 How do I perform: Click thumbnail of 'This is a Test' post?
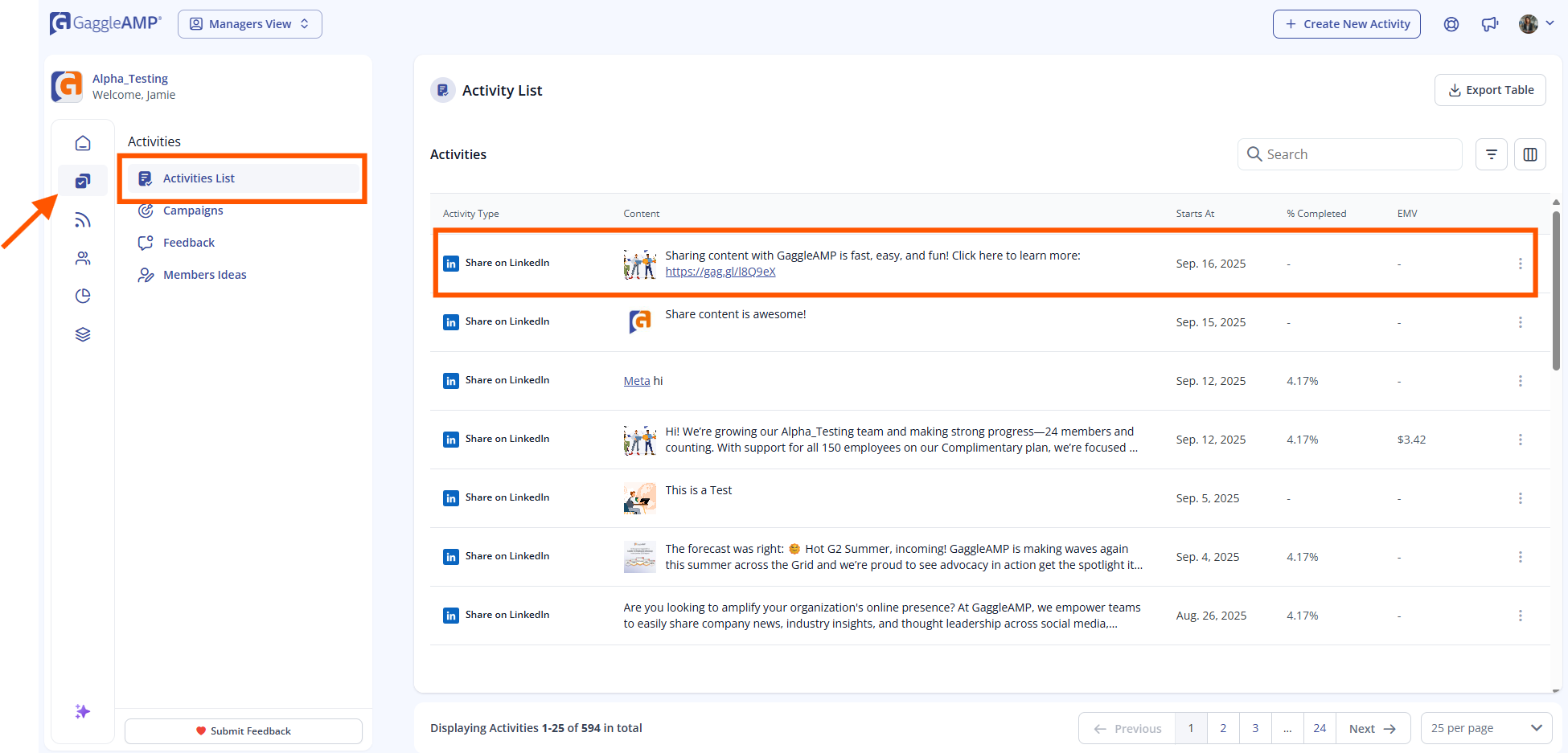click(640, 498)
